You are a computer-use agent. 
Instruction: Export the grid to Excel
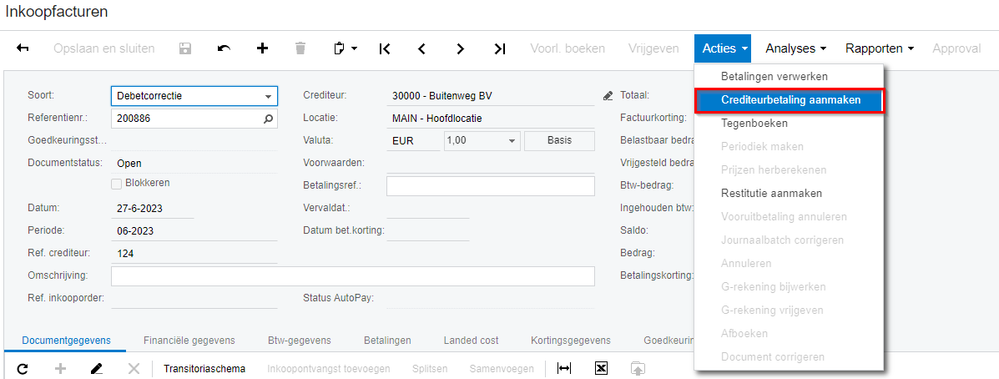click(600, 368)
